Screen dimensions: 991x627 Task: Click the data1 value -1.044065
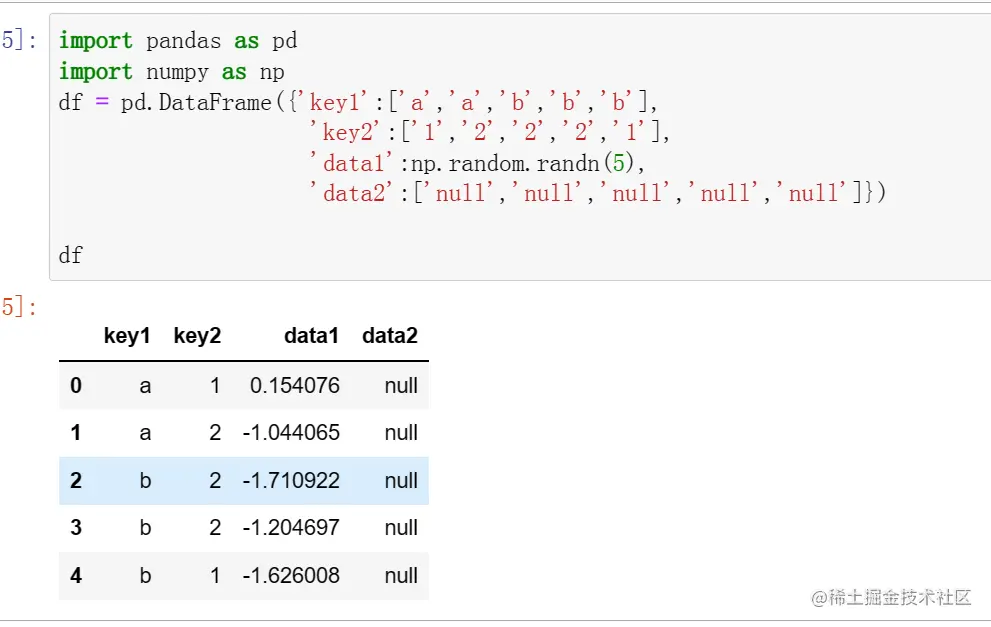291,433
